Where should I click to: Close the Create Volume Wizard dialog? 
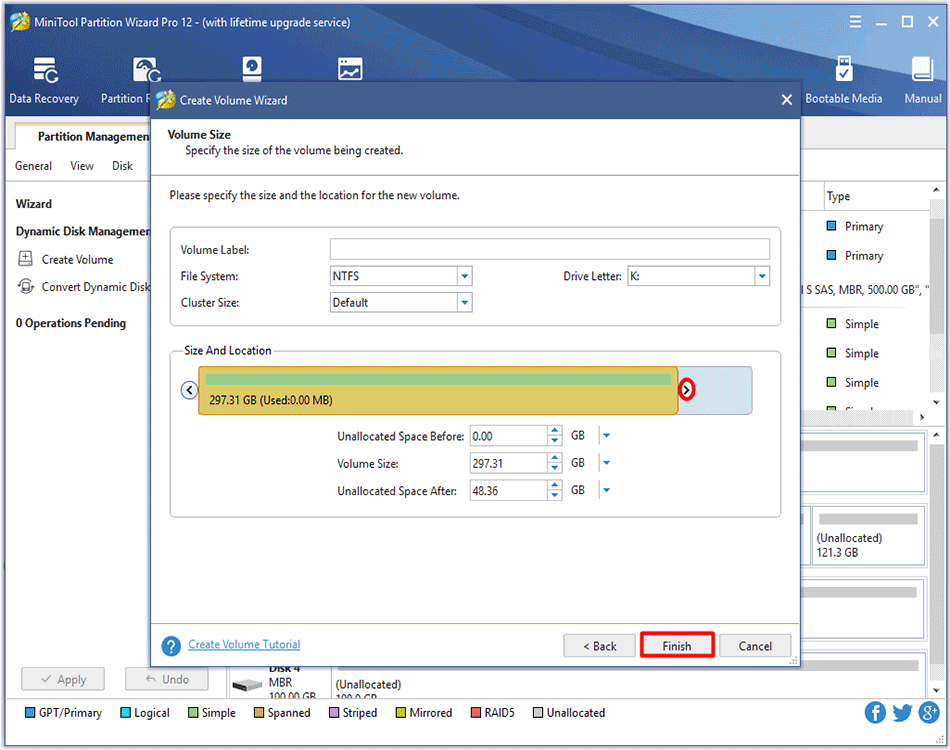pos(786,99)
